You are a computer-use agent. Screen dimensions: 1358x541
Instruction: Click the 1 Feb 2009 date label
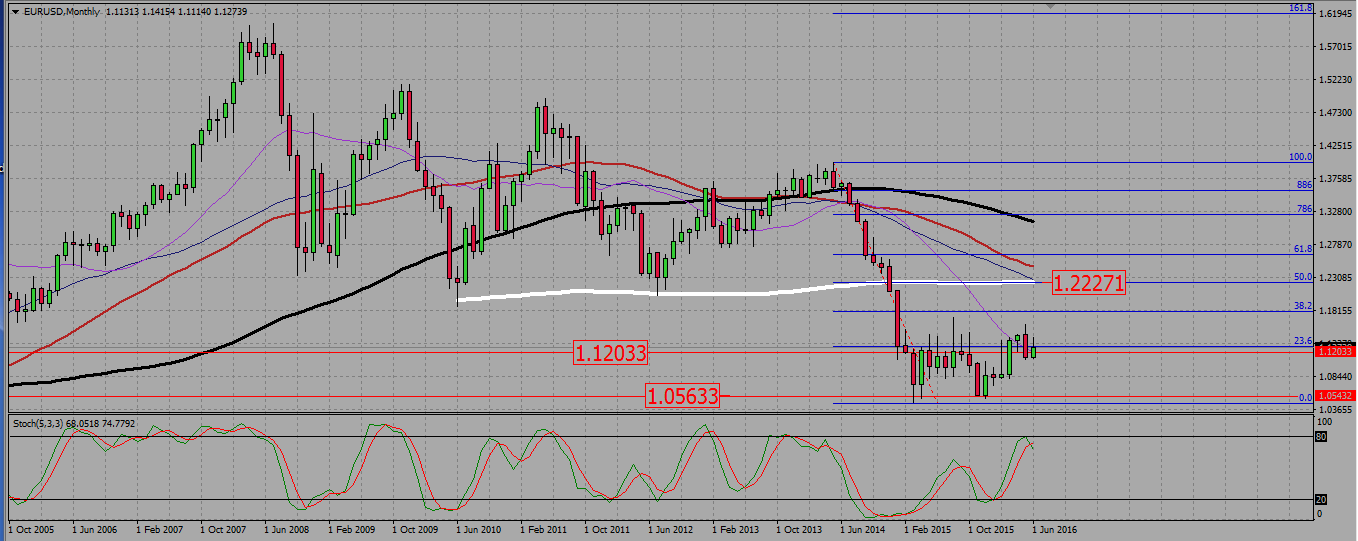(353, 530)
